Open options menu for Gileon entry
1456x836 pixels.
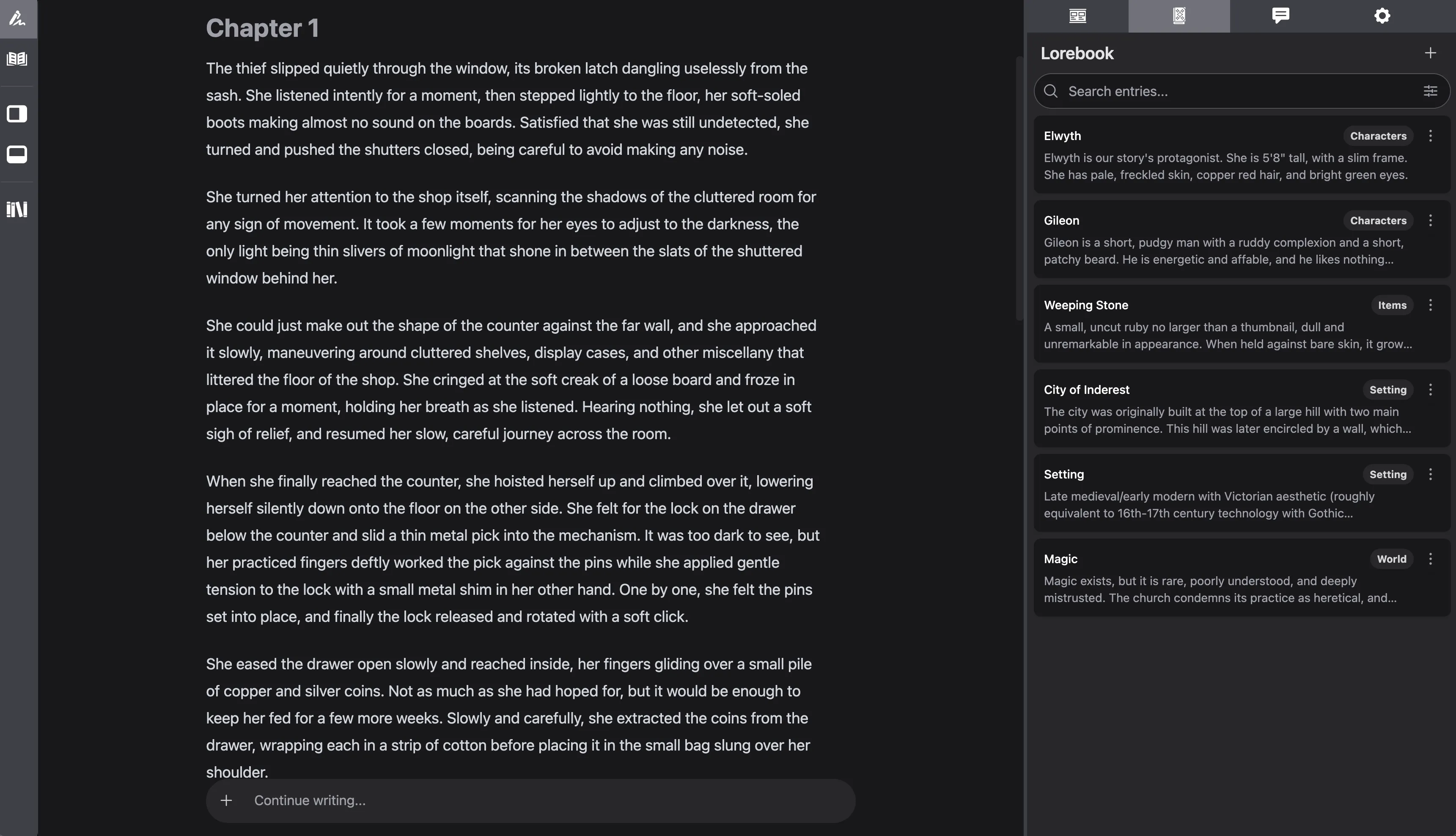coord(1430,220)
